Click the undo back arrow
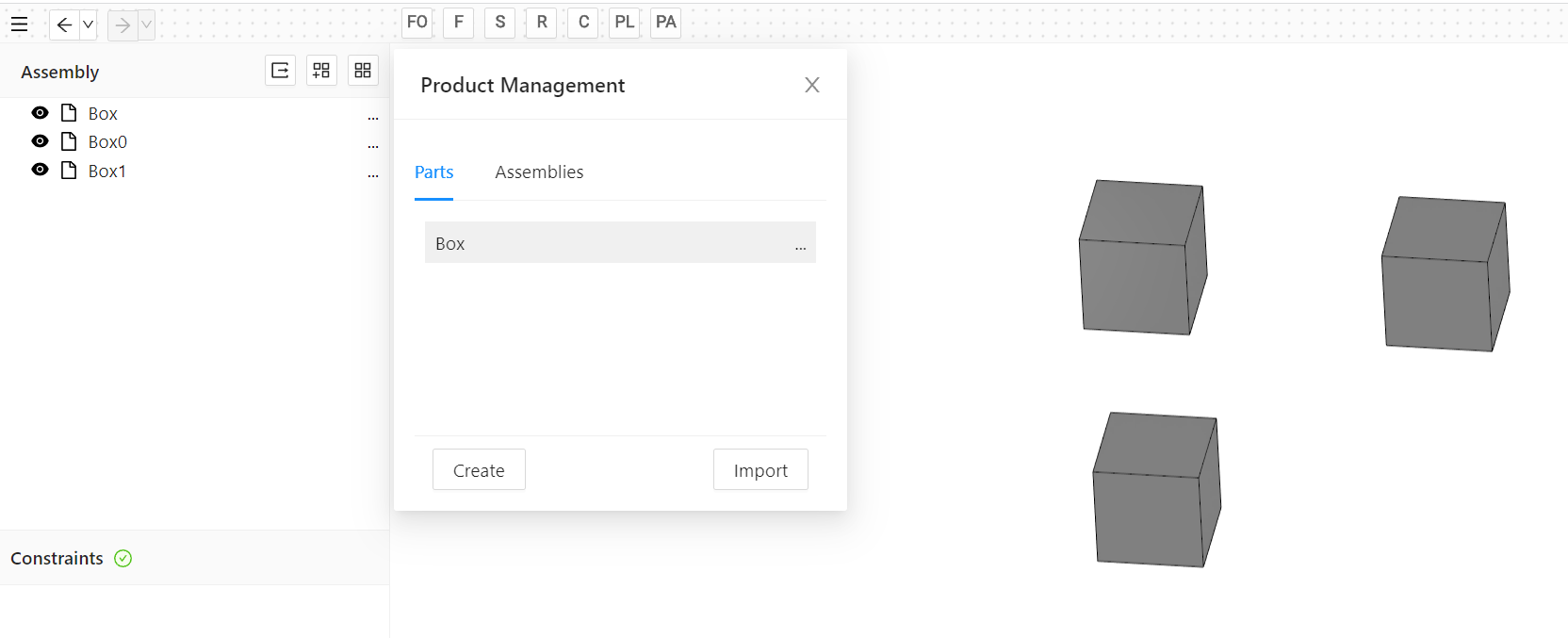 tap(64, 25)
